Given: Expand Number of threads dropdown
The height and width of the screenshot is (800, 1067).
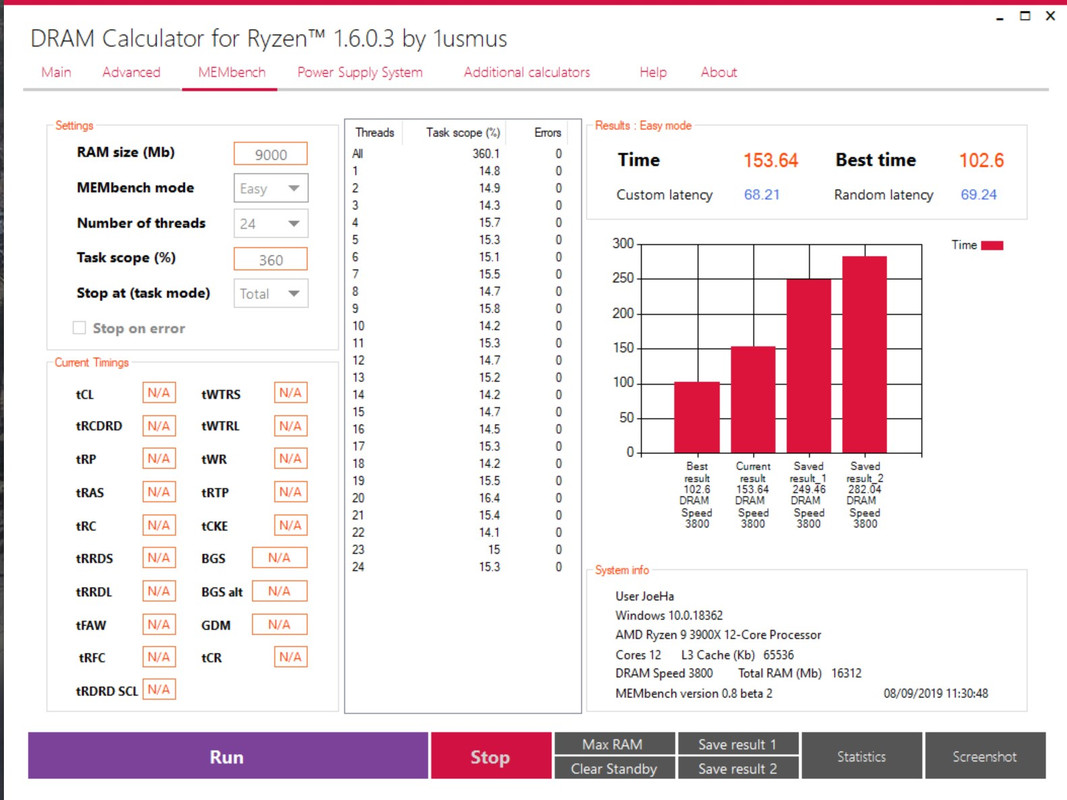Looking at the screenshot, I should 271,224.
